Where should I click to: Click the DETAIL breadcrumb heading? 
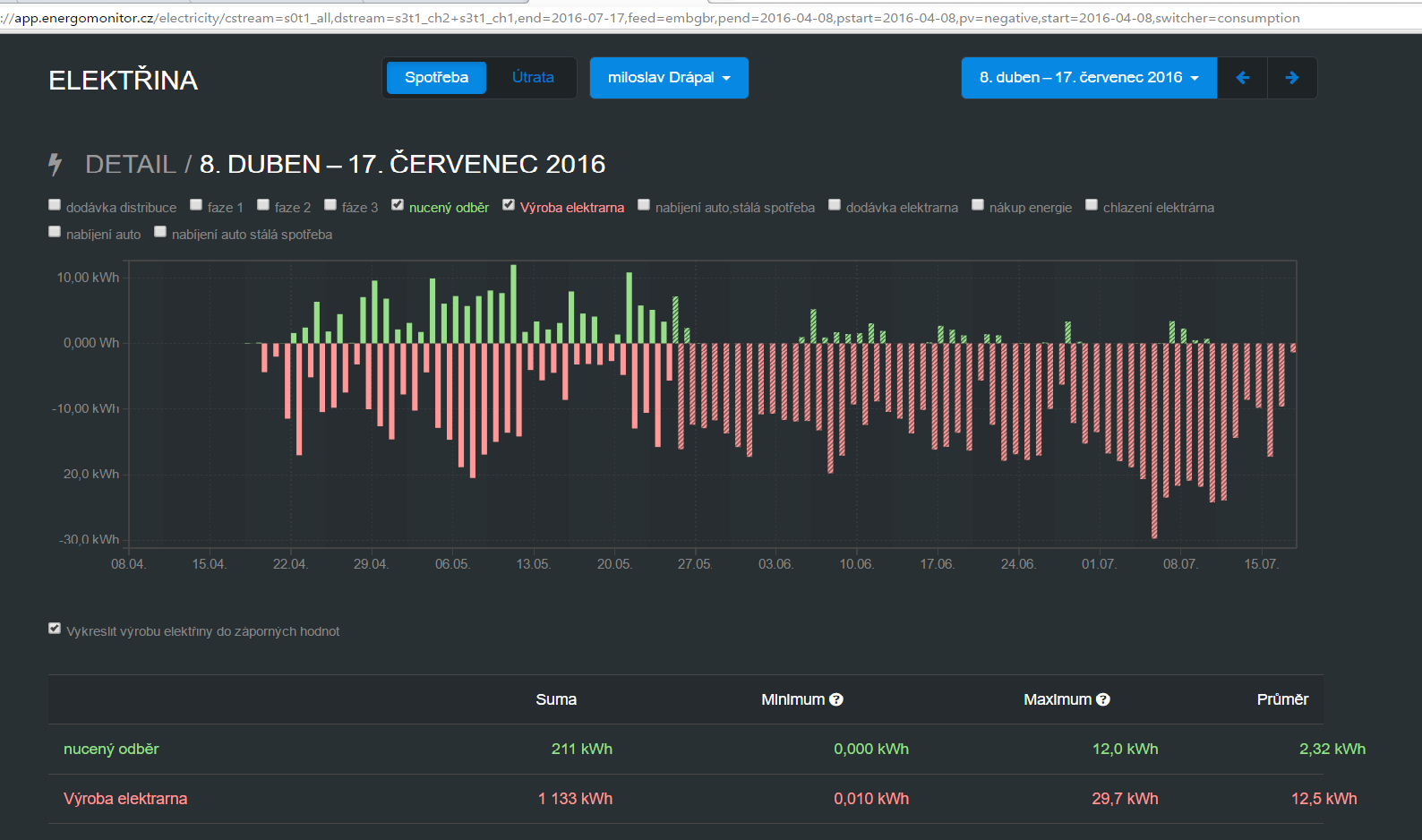pyautogui.click(x=130, y=164)
